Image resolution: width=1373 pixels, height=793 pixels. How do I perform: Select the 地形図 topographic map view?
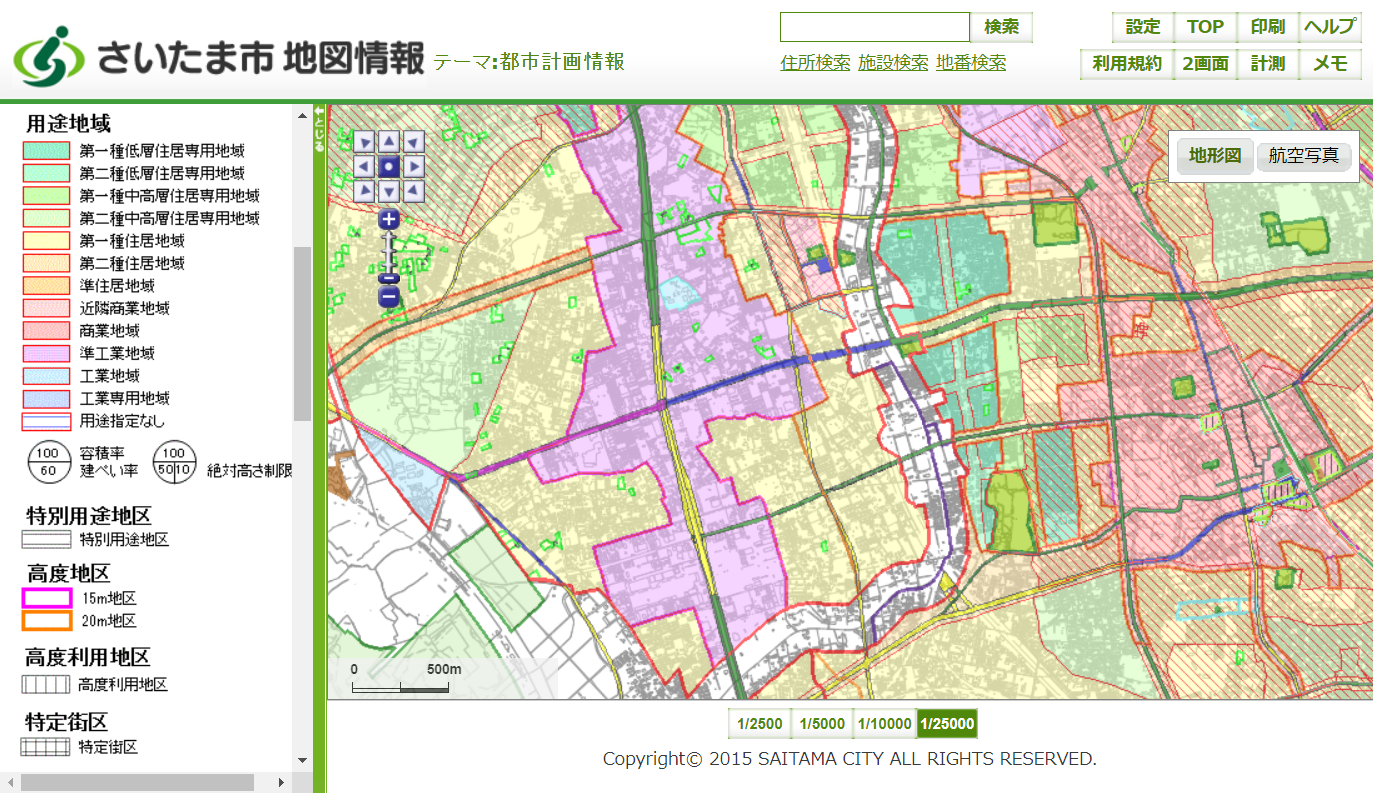(1213, 156)
